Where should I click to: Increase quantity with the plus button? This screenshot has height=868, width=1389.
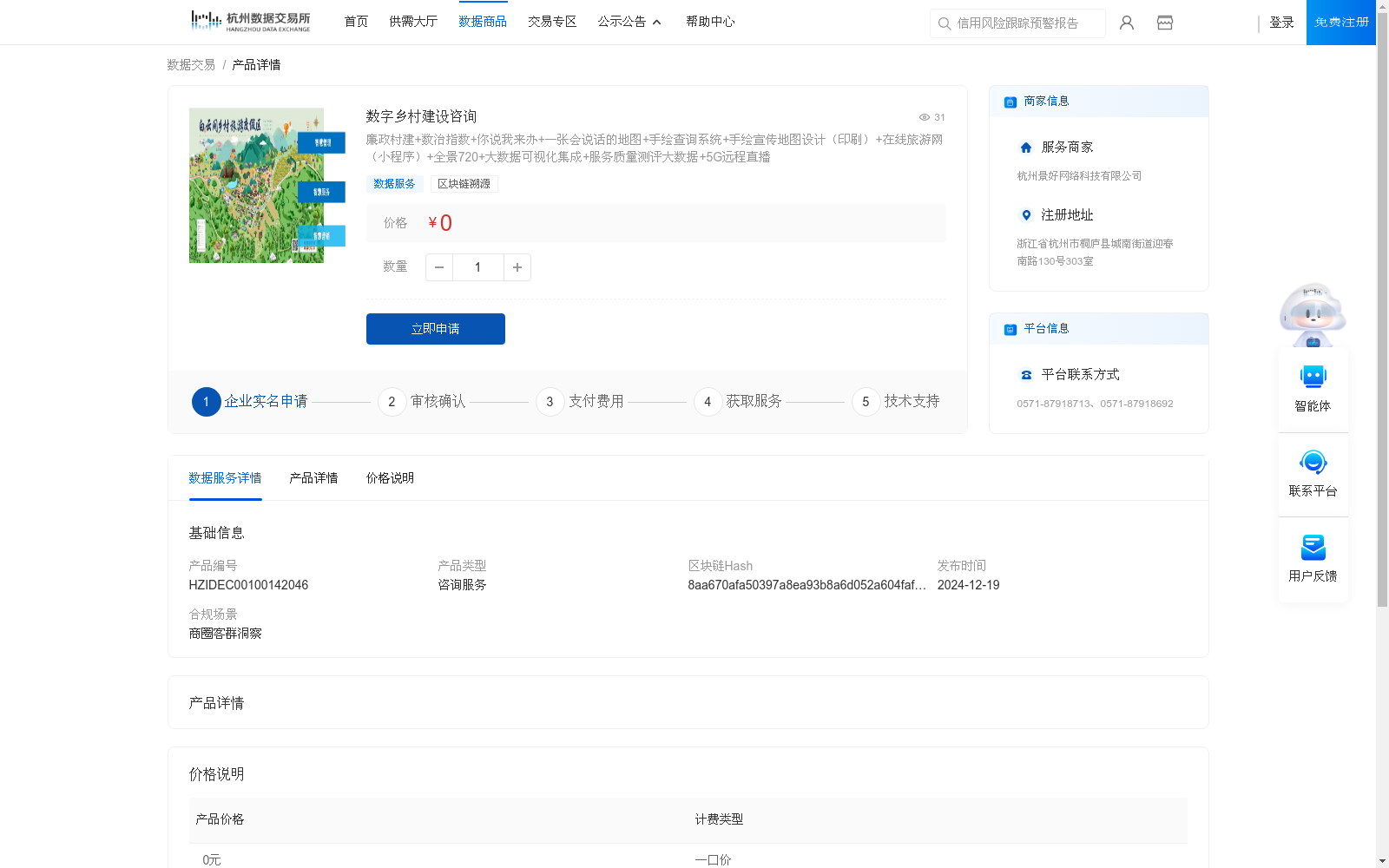517,267
